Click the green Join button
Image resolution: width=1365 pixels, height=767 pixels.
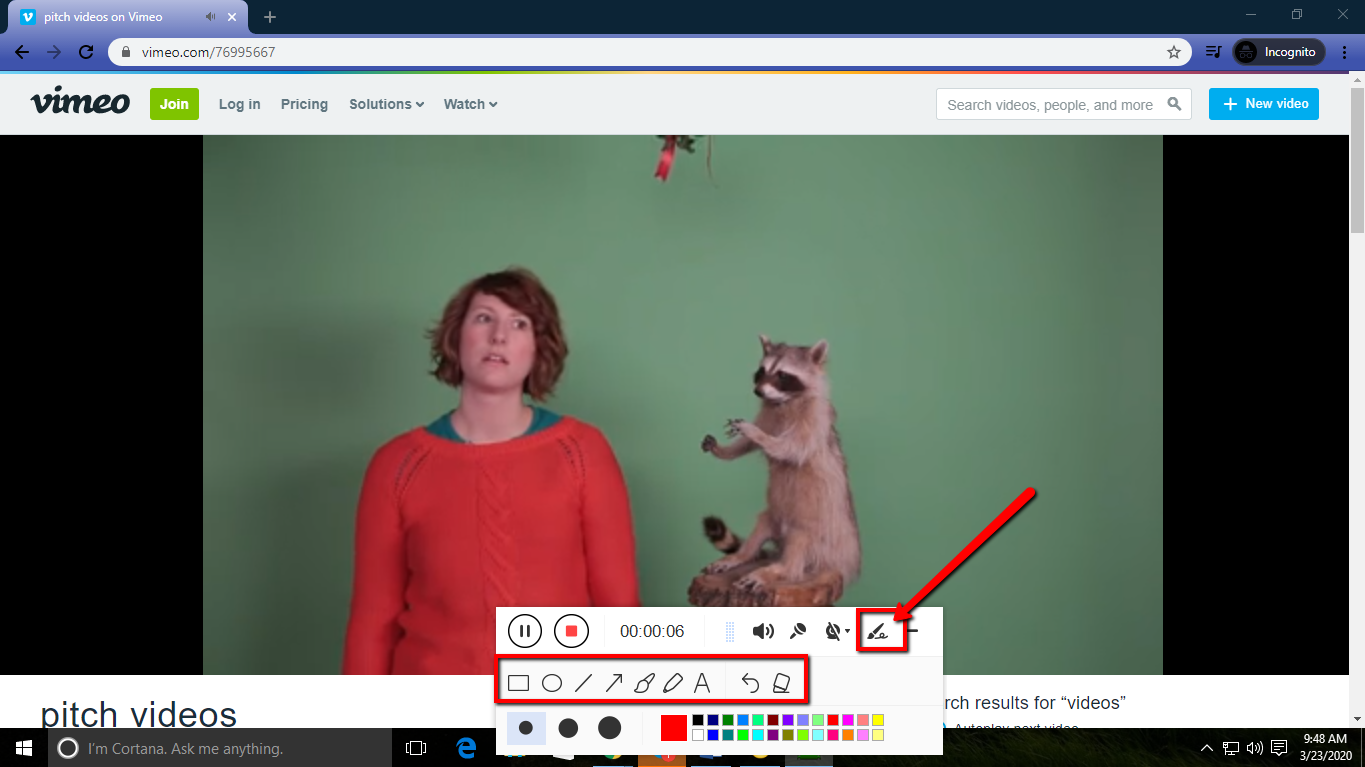pyautogui.click(x=174, y=104)
